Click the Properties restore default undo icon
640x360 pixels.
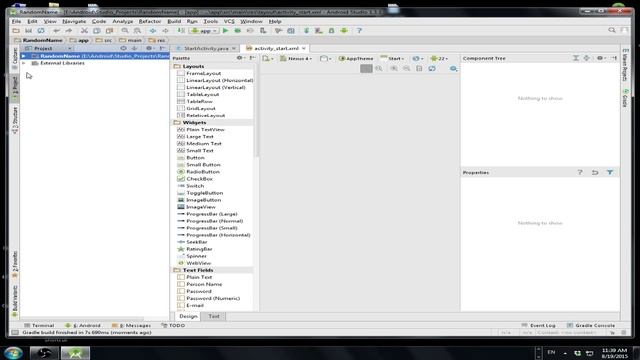tap(595, 172)
